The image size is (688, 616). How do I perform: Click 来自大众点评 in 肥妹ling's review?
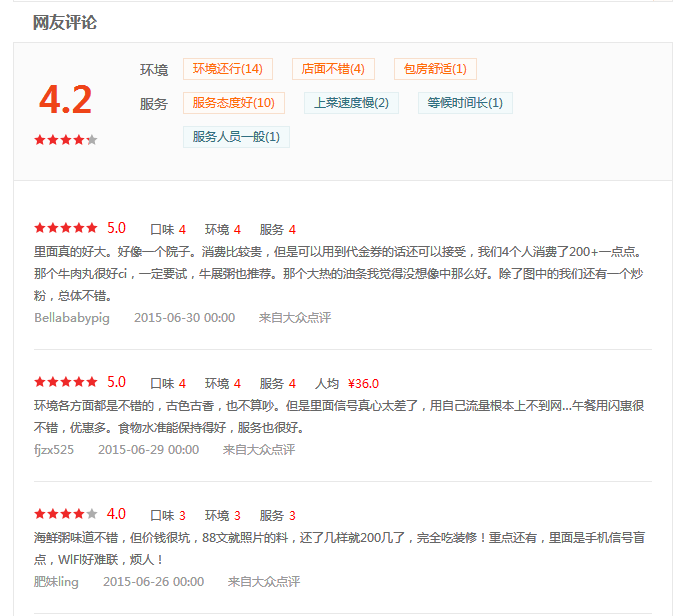(x=264, y=581)
